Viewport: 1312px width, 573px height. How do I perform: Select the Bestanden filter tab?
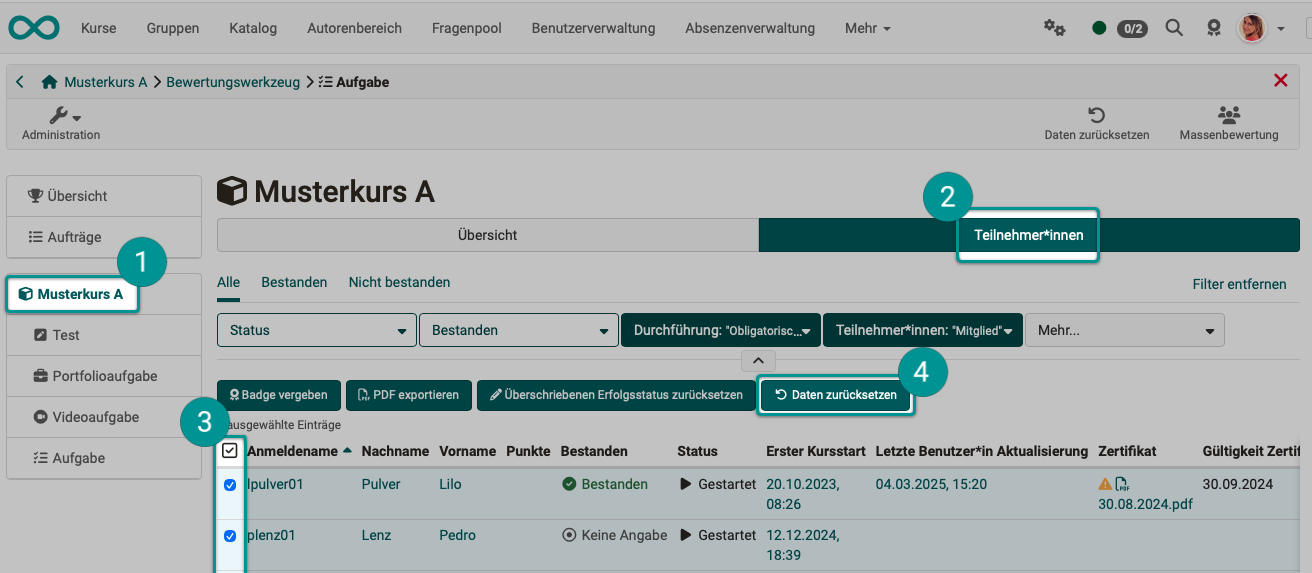pyautogui.click(x=294, y=283)
